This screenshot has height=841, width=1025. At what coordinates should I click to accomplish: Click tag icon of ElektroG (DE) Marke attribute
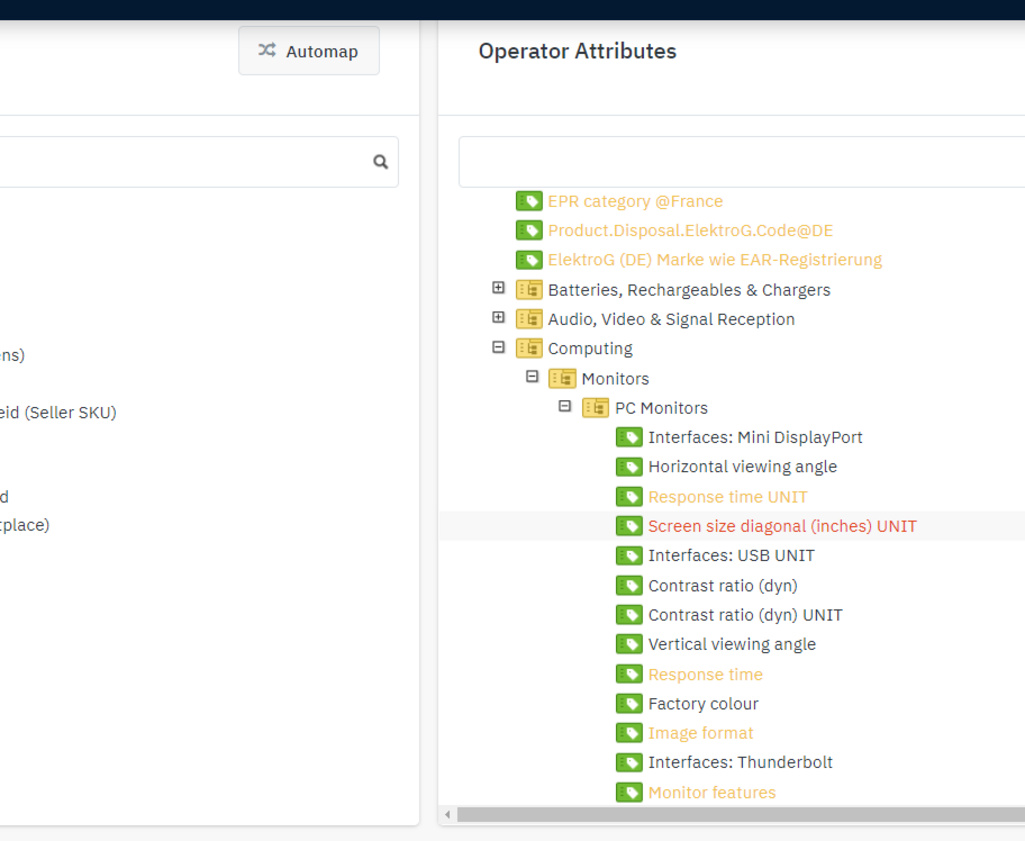[529, 260]
